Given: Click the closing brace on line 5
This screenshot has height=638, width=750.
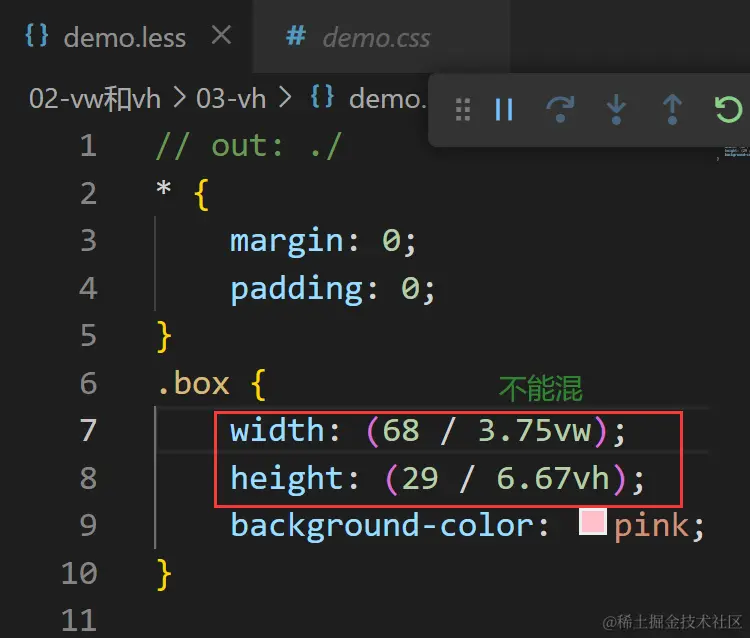Looking at the screenshot, I should click(x=164, y=337).
